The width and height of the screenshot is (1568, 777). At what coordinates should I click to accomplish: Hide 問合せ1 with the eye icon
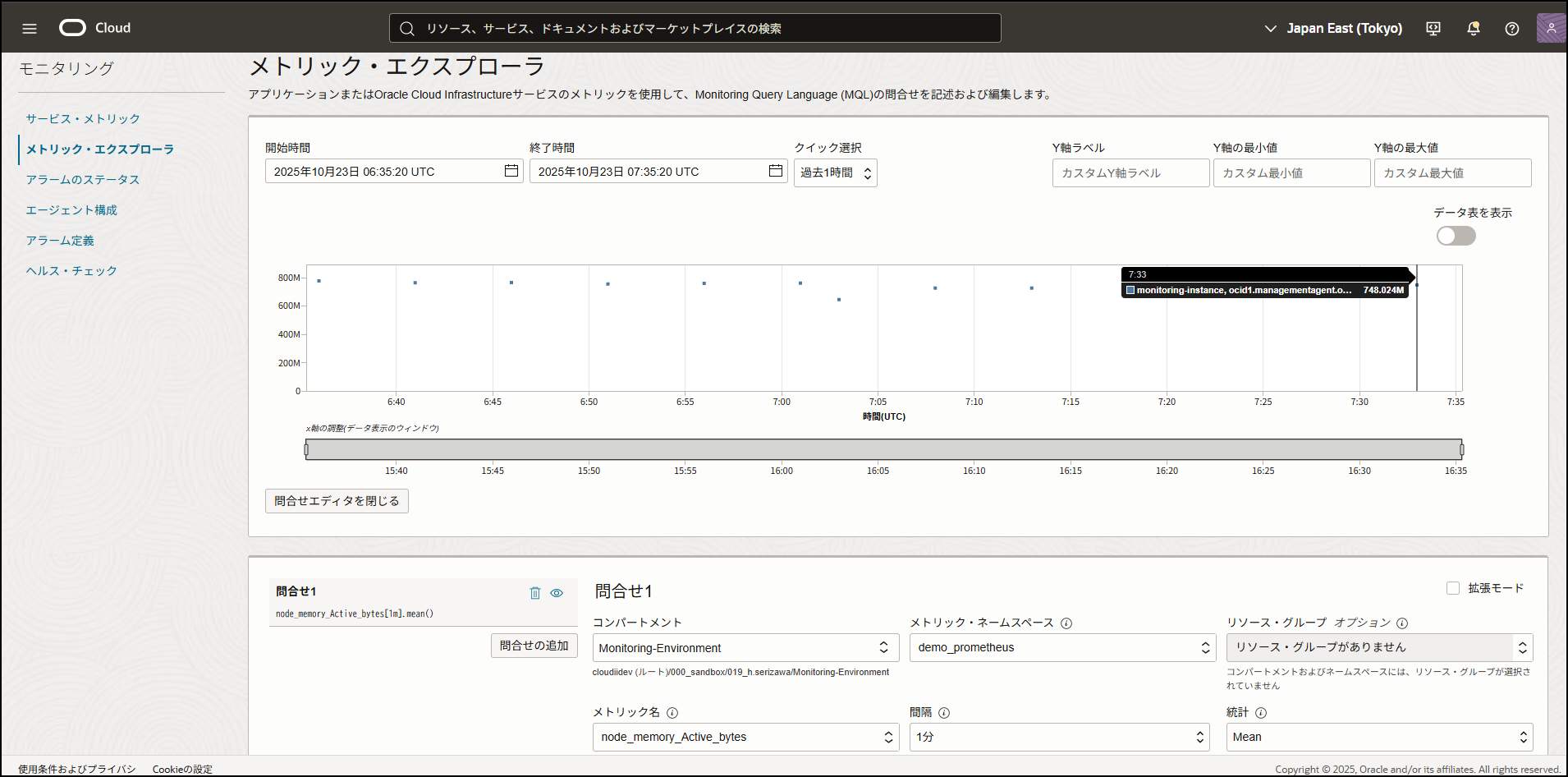coord(557,593)
